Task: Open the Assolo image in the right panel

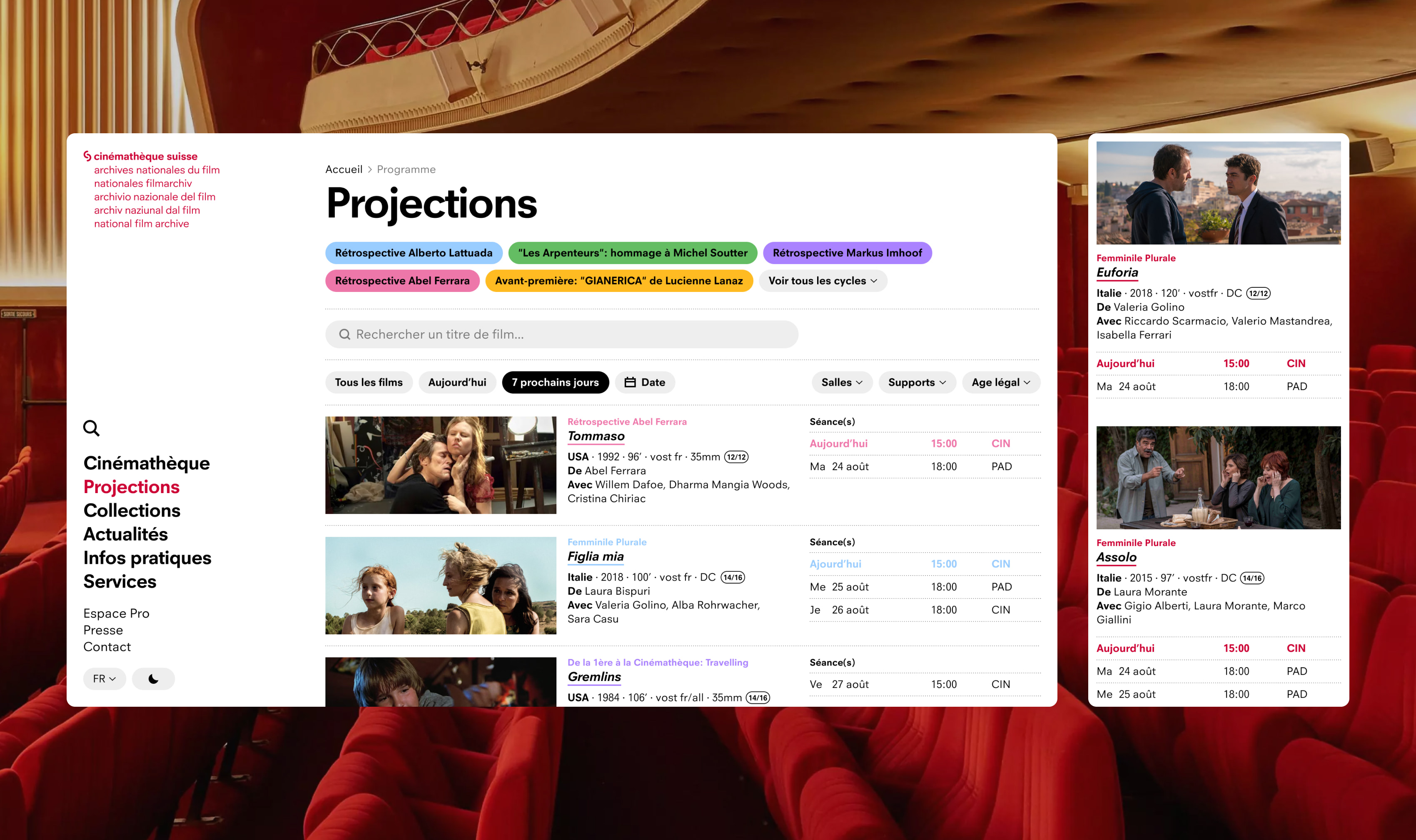Action: pos(1218,478)
